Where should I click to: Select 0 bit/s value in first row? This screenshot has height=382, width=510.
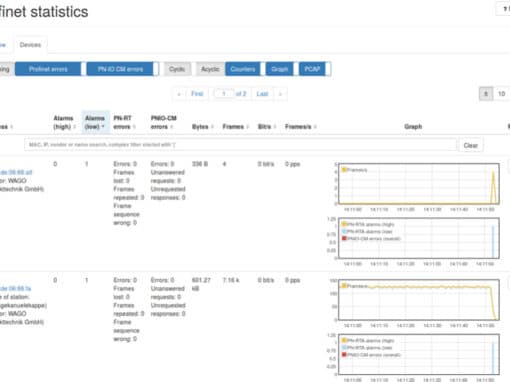click(266, 164)
